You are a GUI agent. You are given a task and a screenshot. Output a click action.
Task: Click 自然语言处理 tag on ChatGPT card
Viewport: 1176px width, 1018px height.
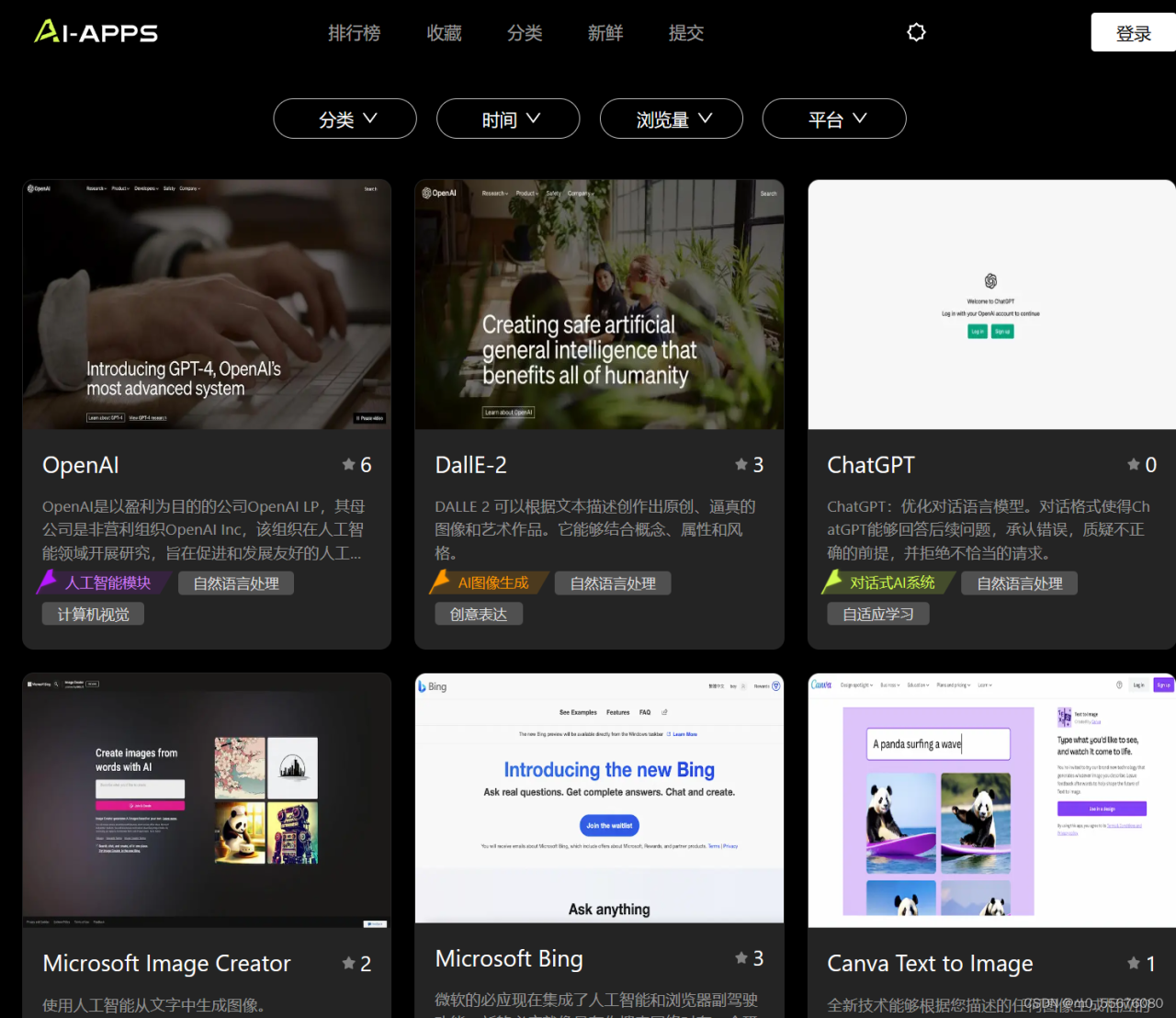pos(1020,583)
